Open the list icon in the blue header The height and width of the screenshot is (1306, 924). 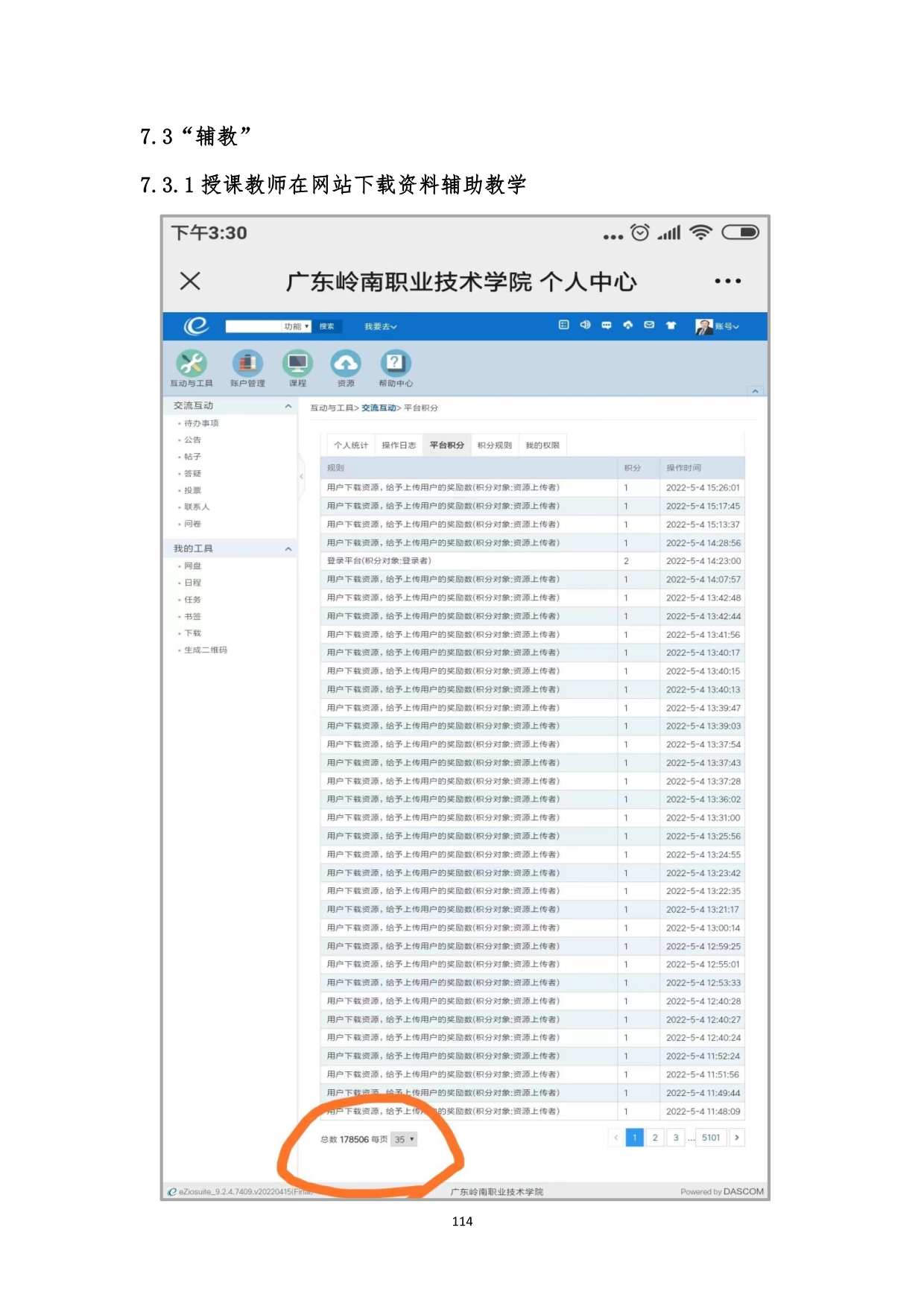click(x=563, y=325)
